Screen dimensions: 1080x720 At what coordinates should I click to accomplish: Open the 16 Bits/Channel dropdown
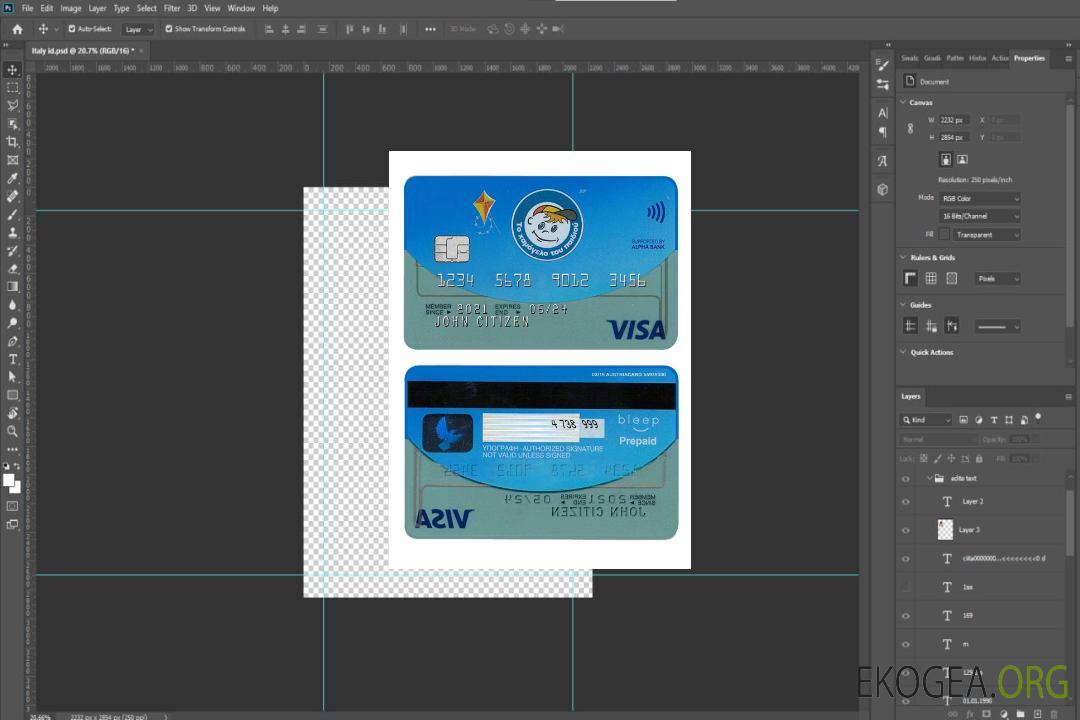click(979, 216)
